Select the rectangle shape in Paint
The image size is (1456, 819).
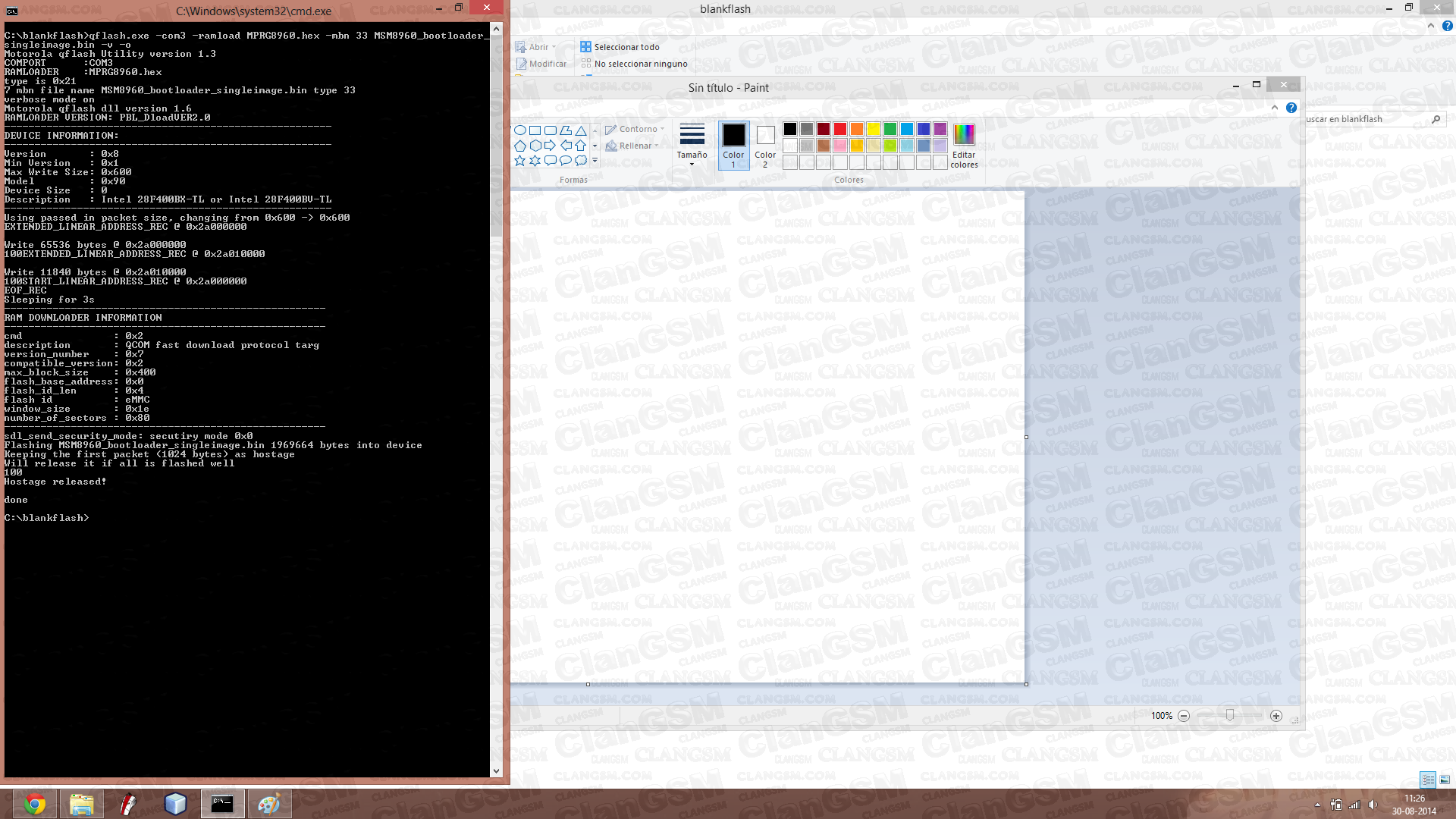(535, 130)
